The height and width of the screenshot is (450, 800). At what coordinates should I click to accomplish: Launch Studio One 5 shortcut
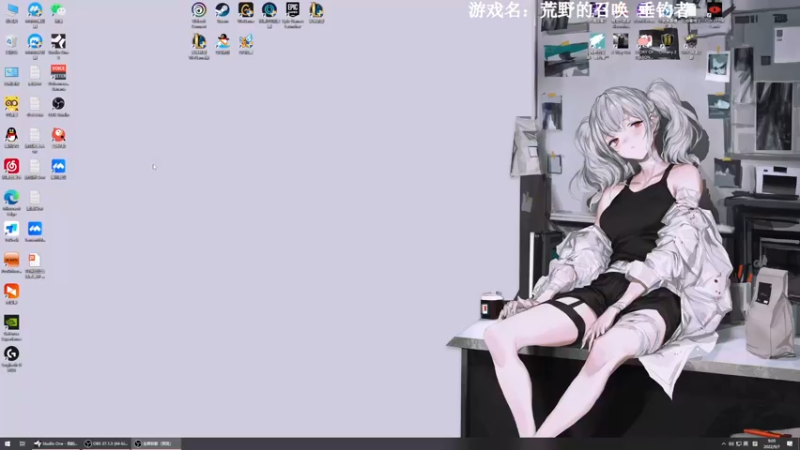point(58,46)
